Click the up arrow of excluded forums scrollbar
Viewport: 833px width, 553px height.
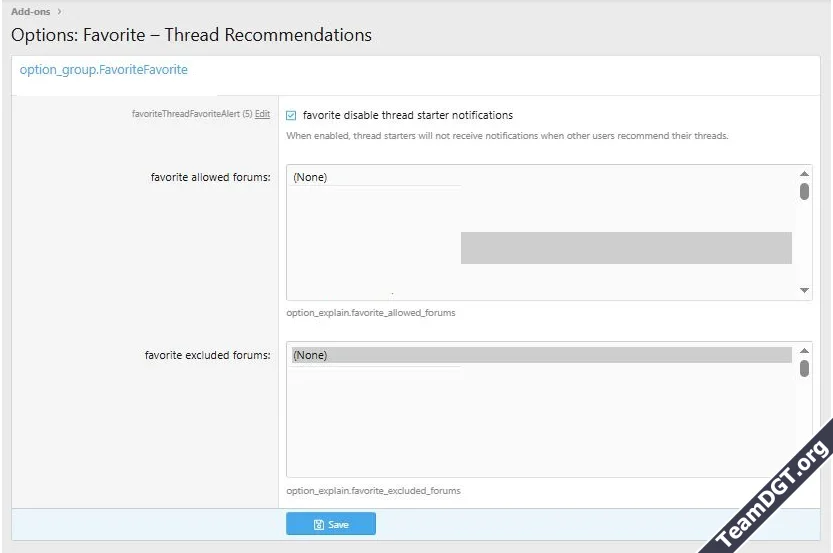804,352
